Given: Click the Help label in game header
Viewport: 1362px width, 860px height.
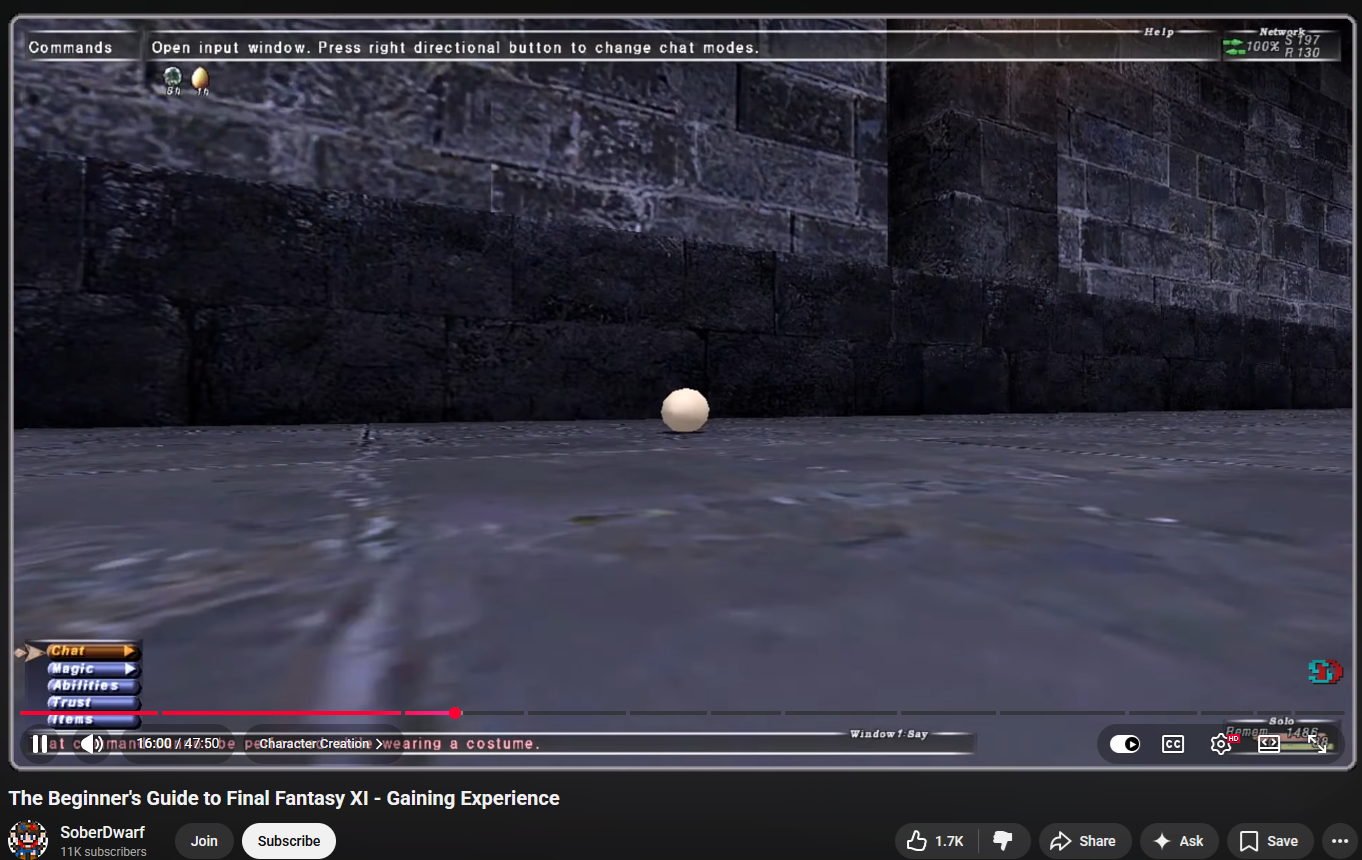Looking at the screenshot, I should [1159, 32].
